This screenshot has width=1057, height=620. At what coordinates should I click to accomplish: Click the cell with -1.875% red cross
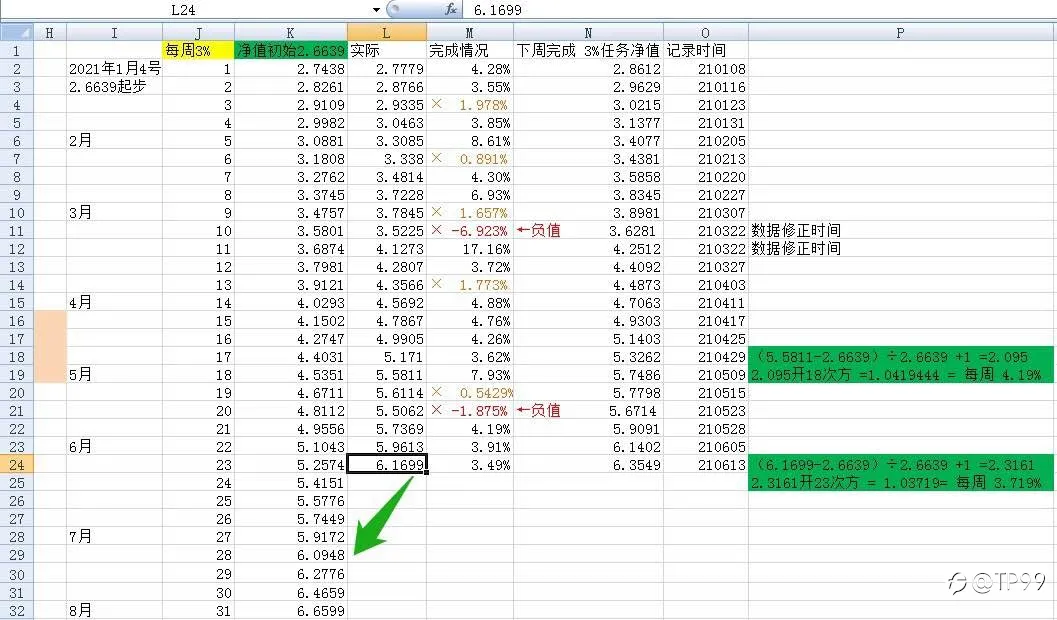click(x=470, y=411)
